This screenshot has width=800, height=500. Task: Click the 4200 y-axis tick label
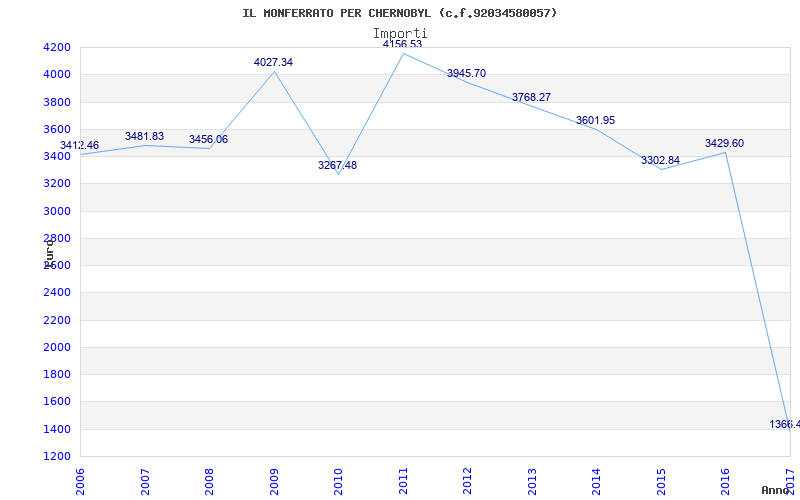point(57,47)
